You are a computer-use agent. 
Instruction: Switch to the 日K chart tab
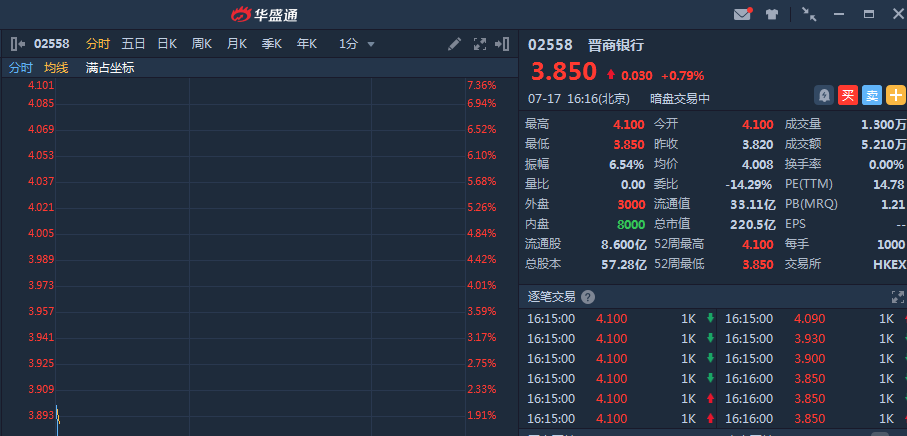tap(167, 44)
